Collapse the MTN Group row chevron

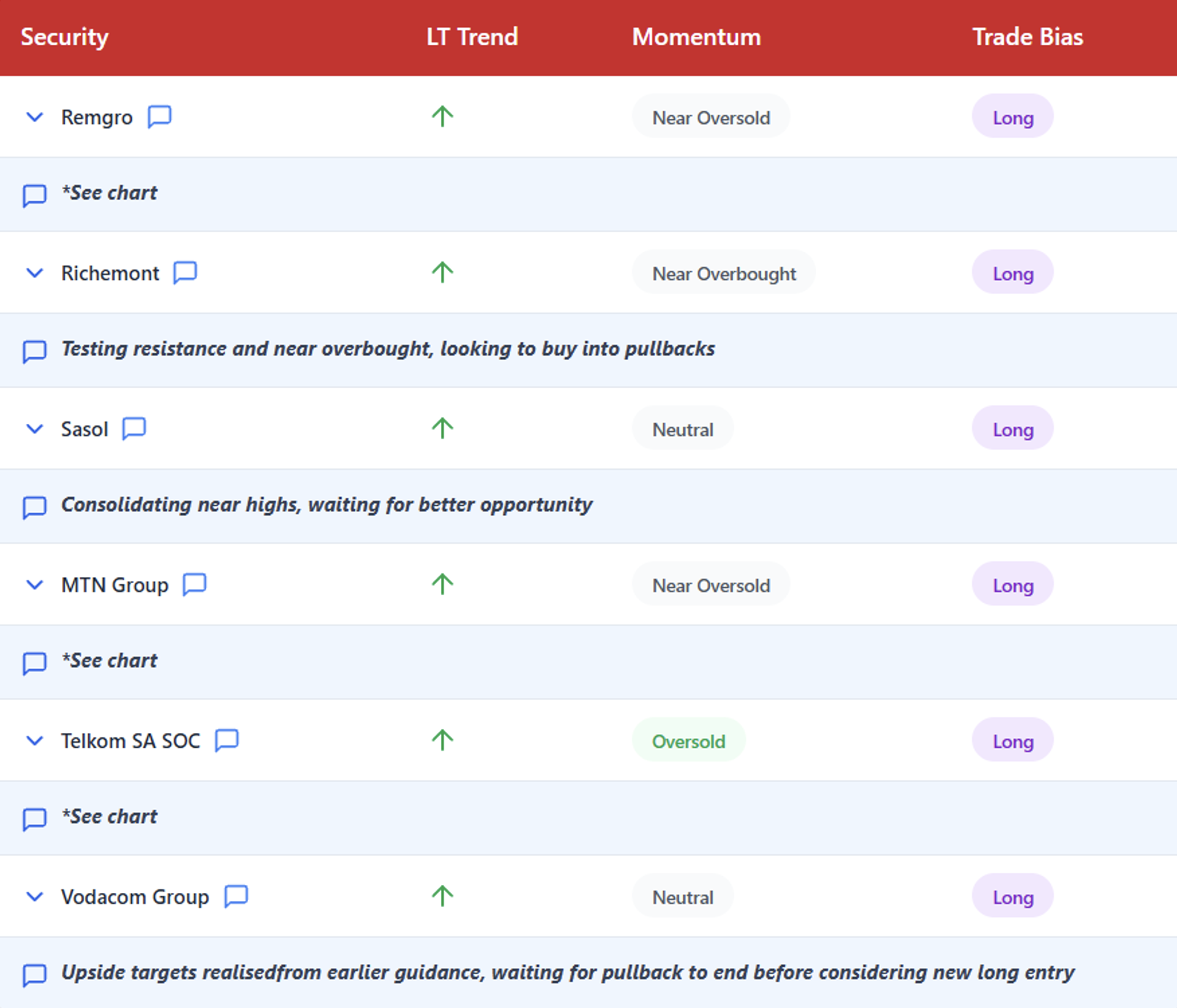pos(35,585)
